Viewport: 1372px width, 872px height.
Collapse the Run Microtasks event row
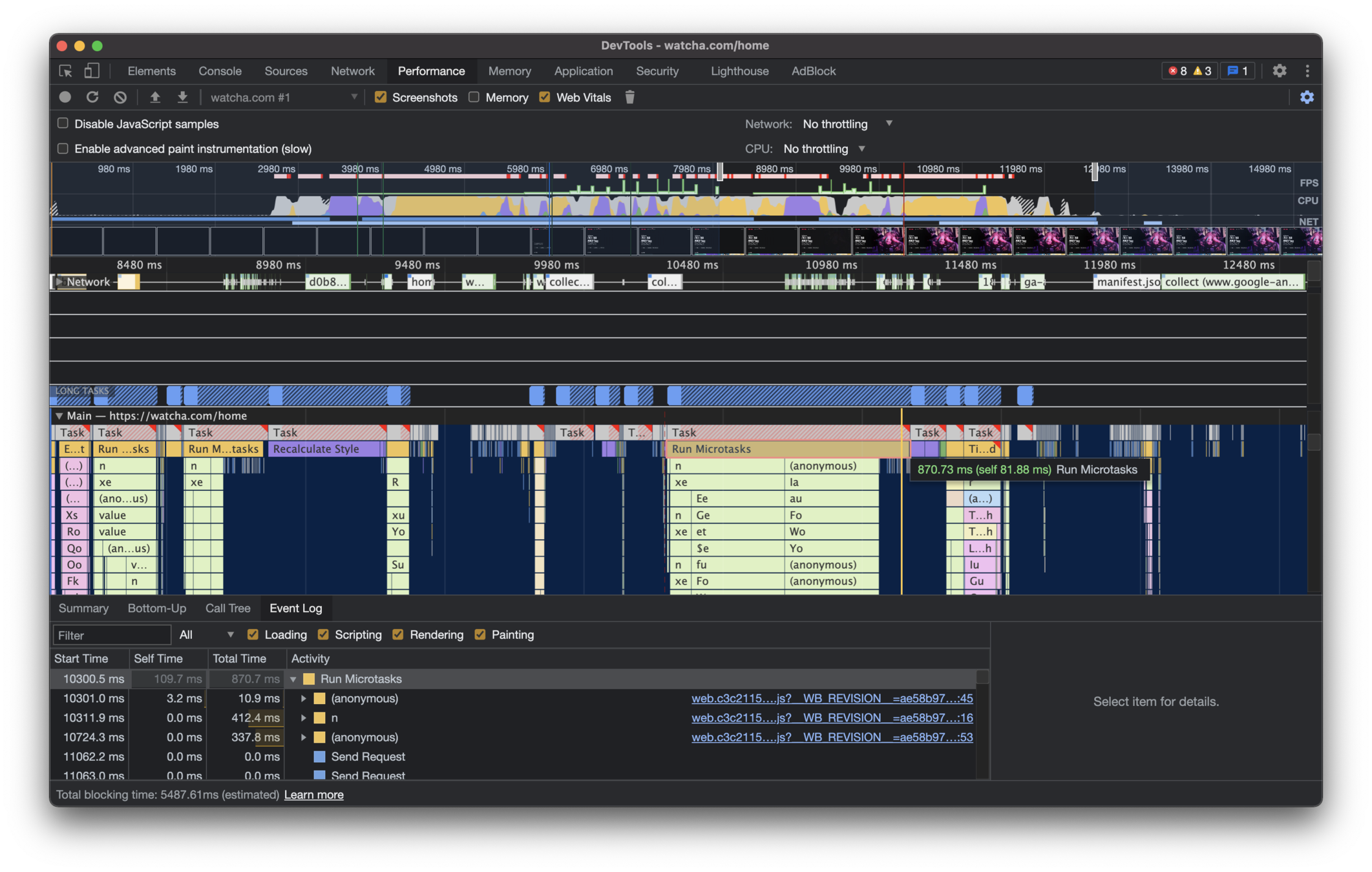(293, 679)
